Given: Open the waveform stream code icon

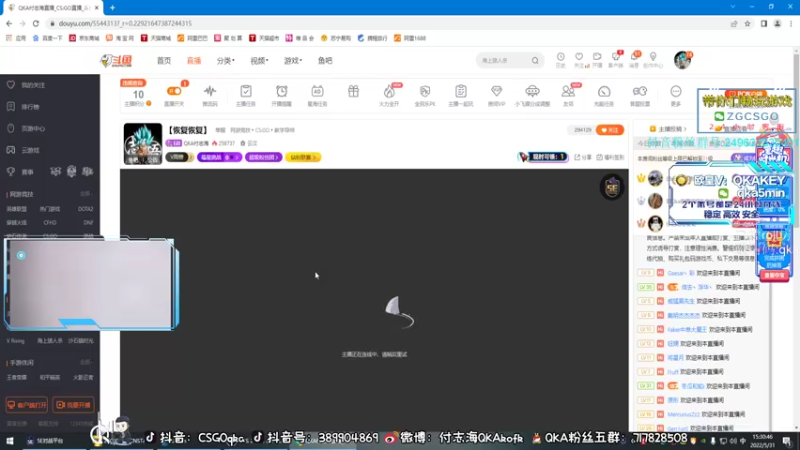Looking at the screenshot, I should (x=210, y=91).
